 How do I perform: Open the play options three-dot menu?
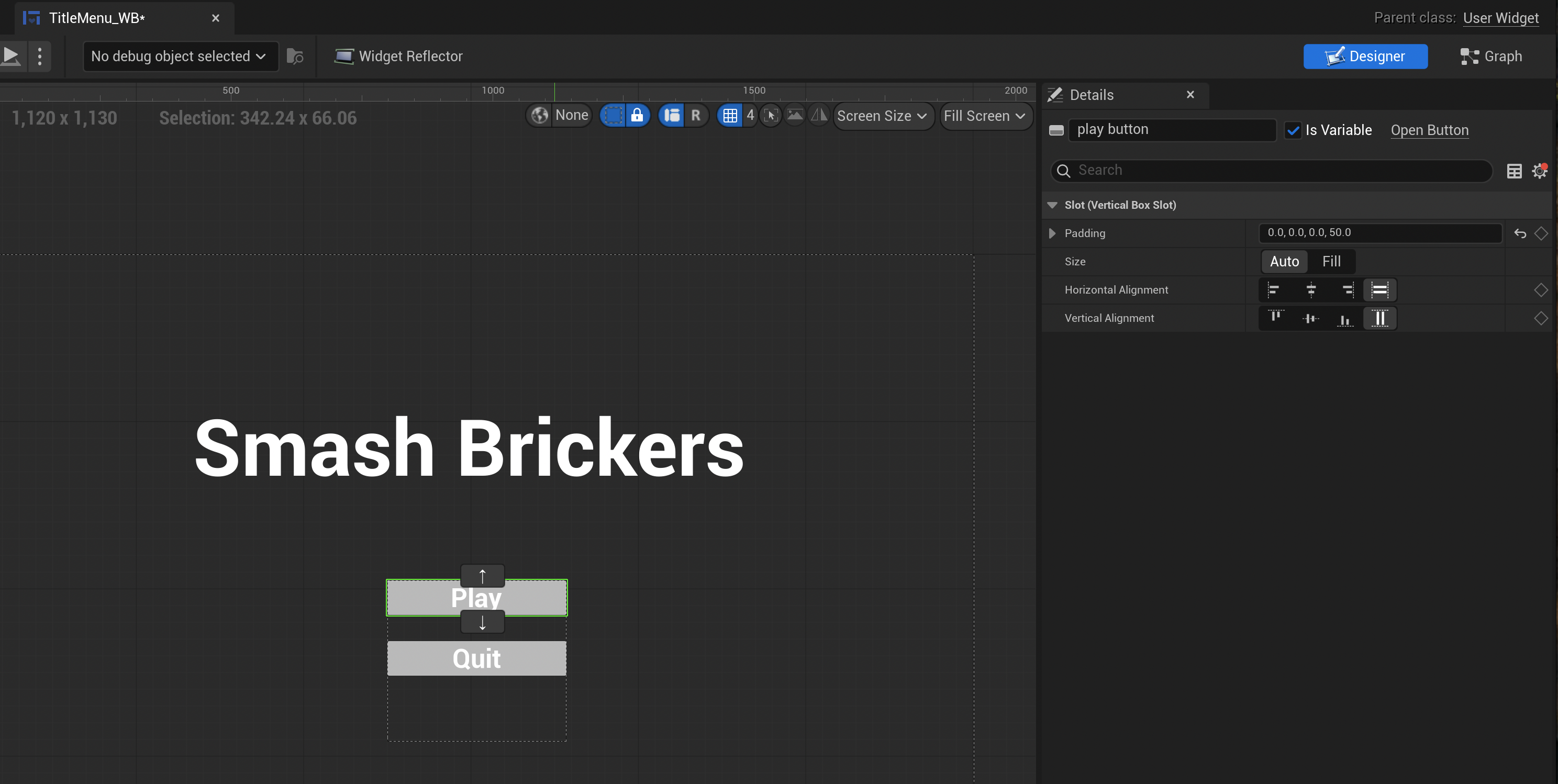(x=40, y=56)
